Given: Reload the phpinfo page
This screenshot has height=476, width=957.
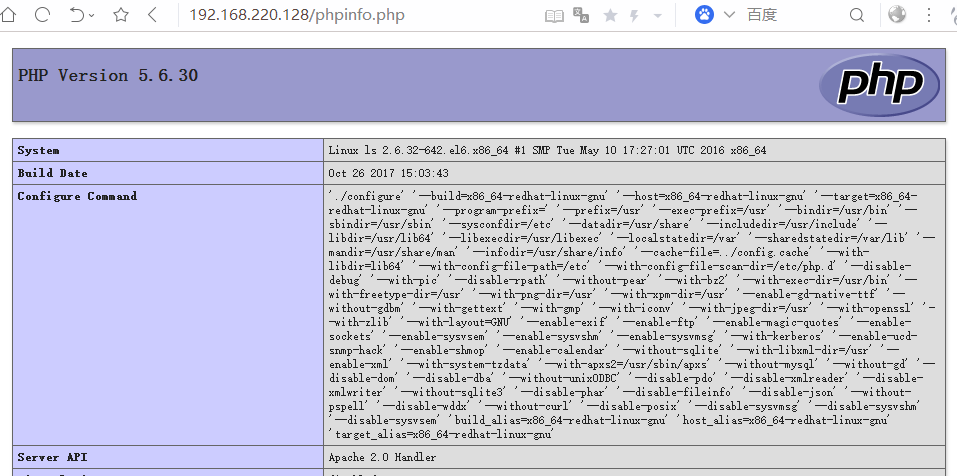Looking at the screenshot, I should click(42, 15).
